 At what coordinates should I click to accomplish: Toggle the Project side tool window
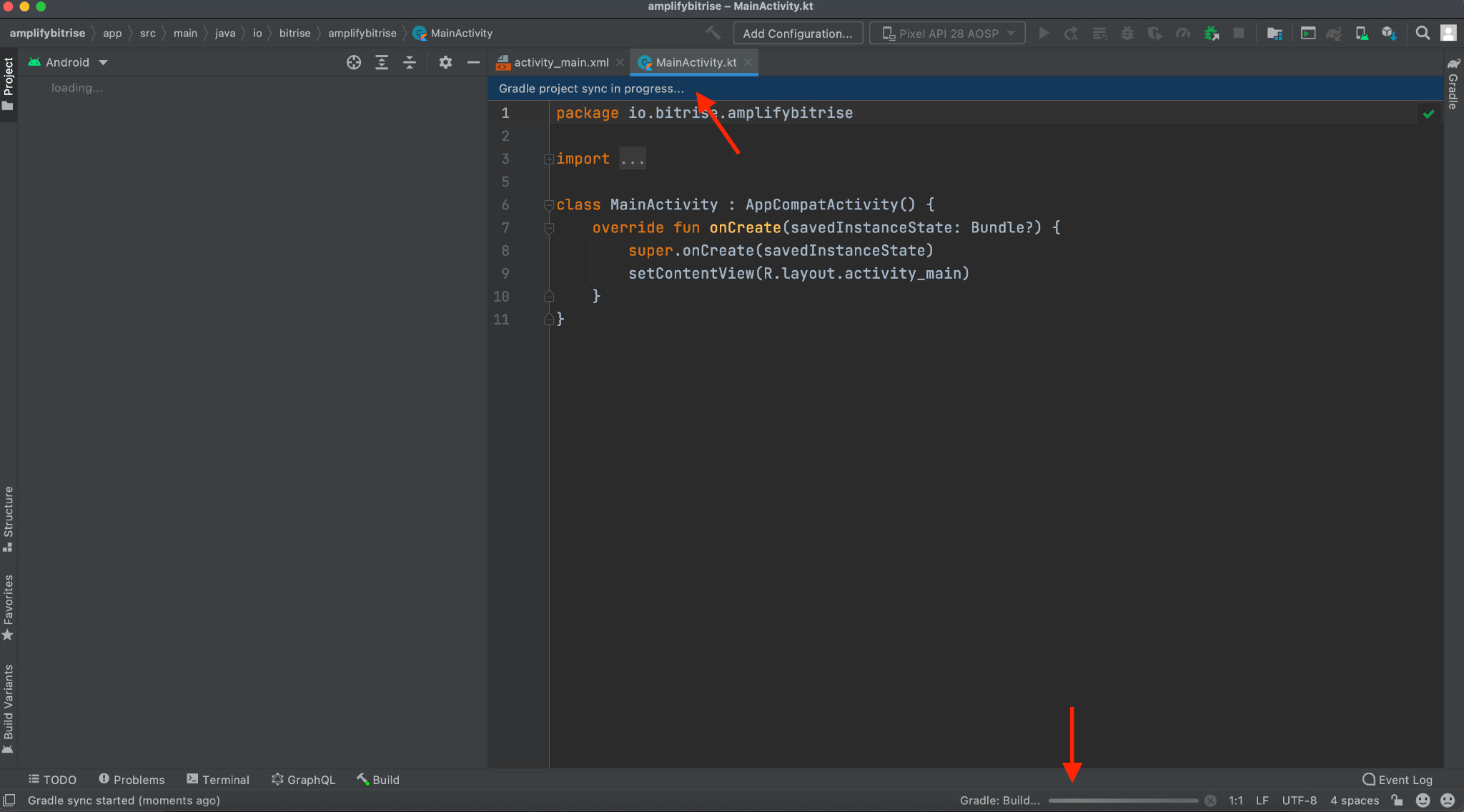9,84
